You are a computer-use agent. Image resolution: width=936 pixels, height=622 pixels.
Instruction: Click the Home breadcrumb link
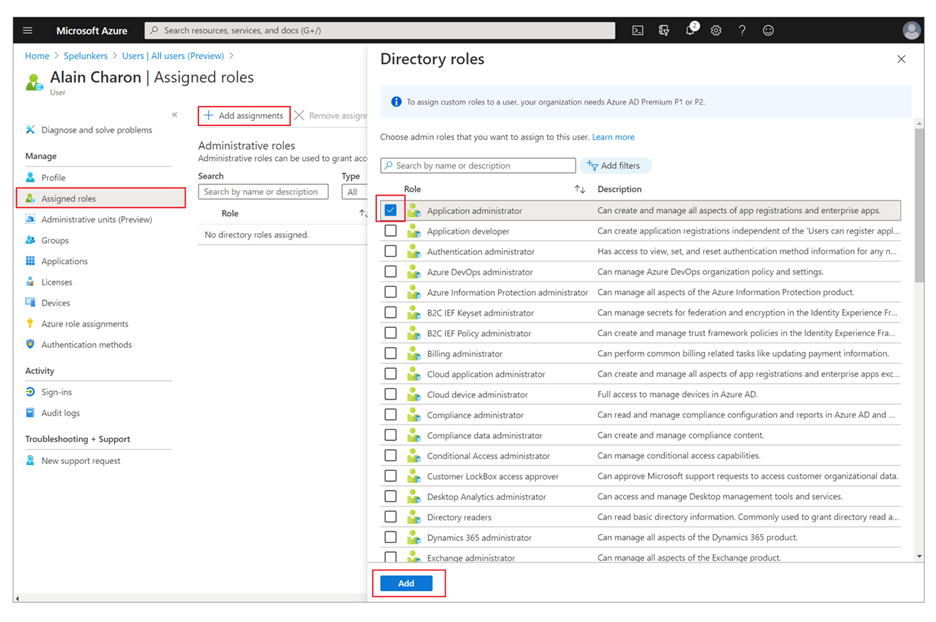(37, 56)
